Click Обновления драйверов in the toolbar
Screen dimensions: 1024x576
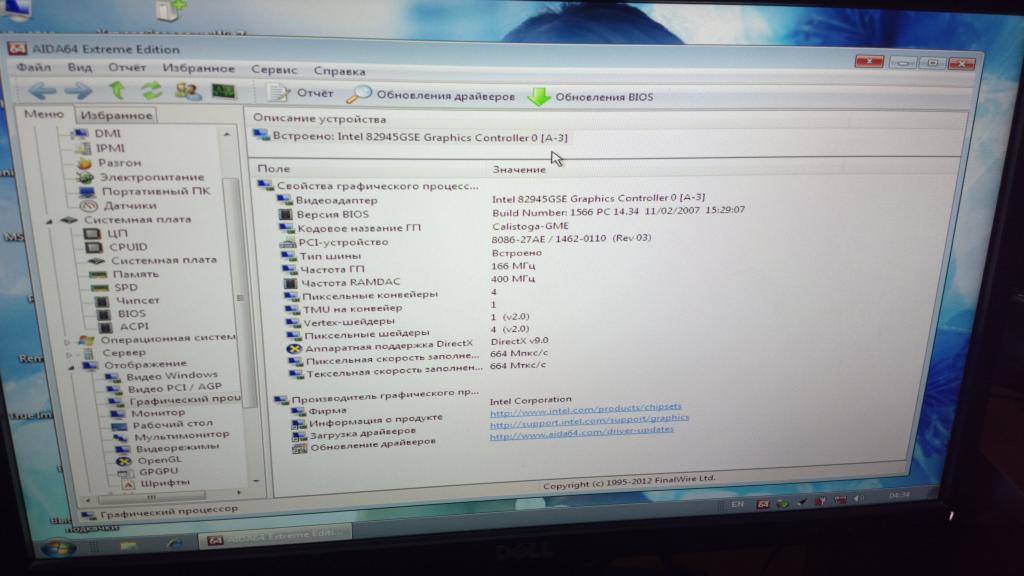[431, 95]
